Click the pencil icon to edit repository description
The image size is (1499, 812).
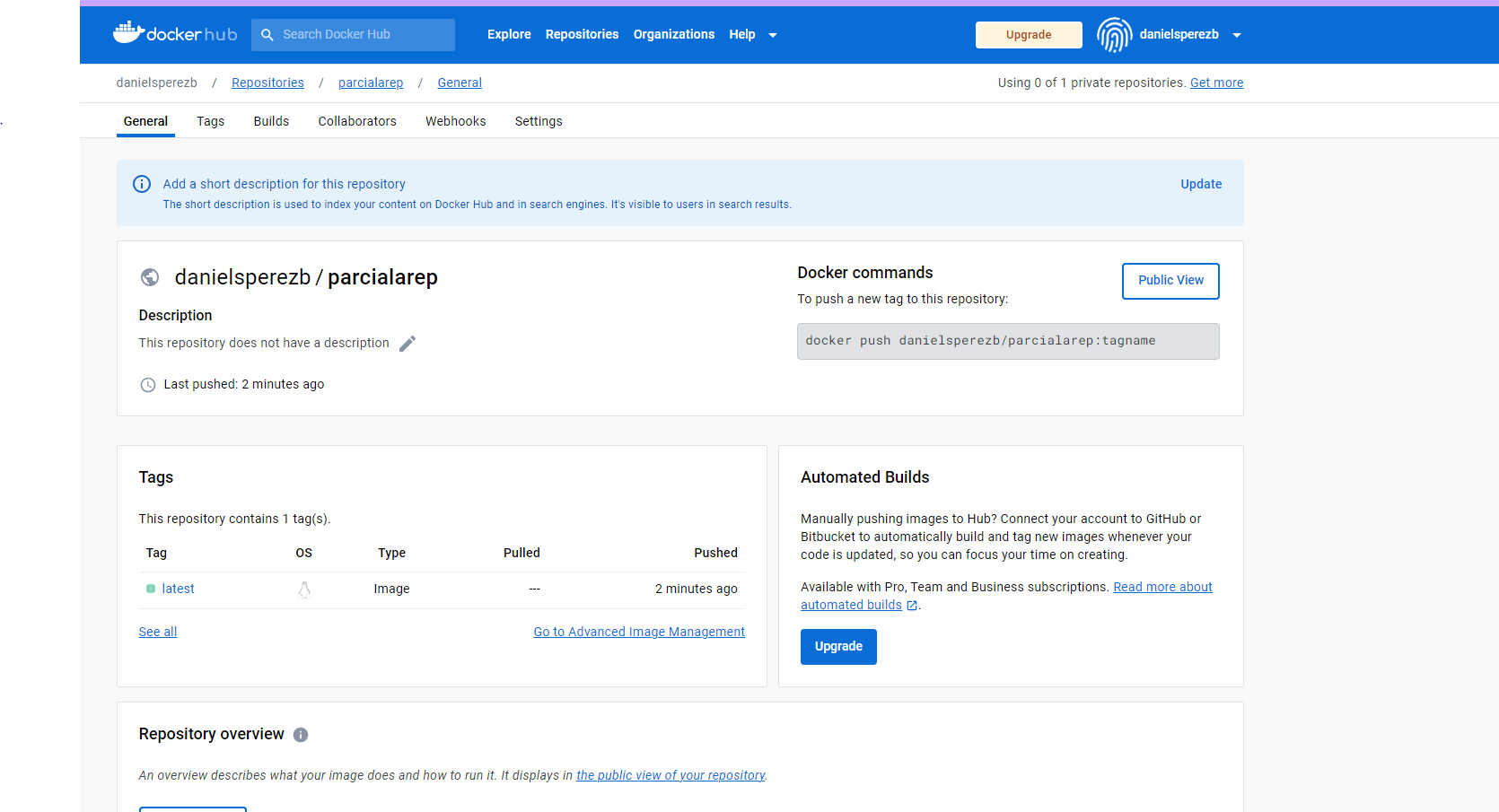[408, 343]
